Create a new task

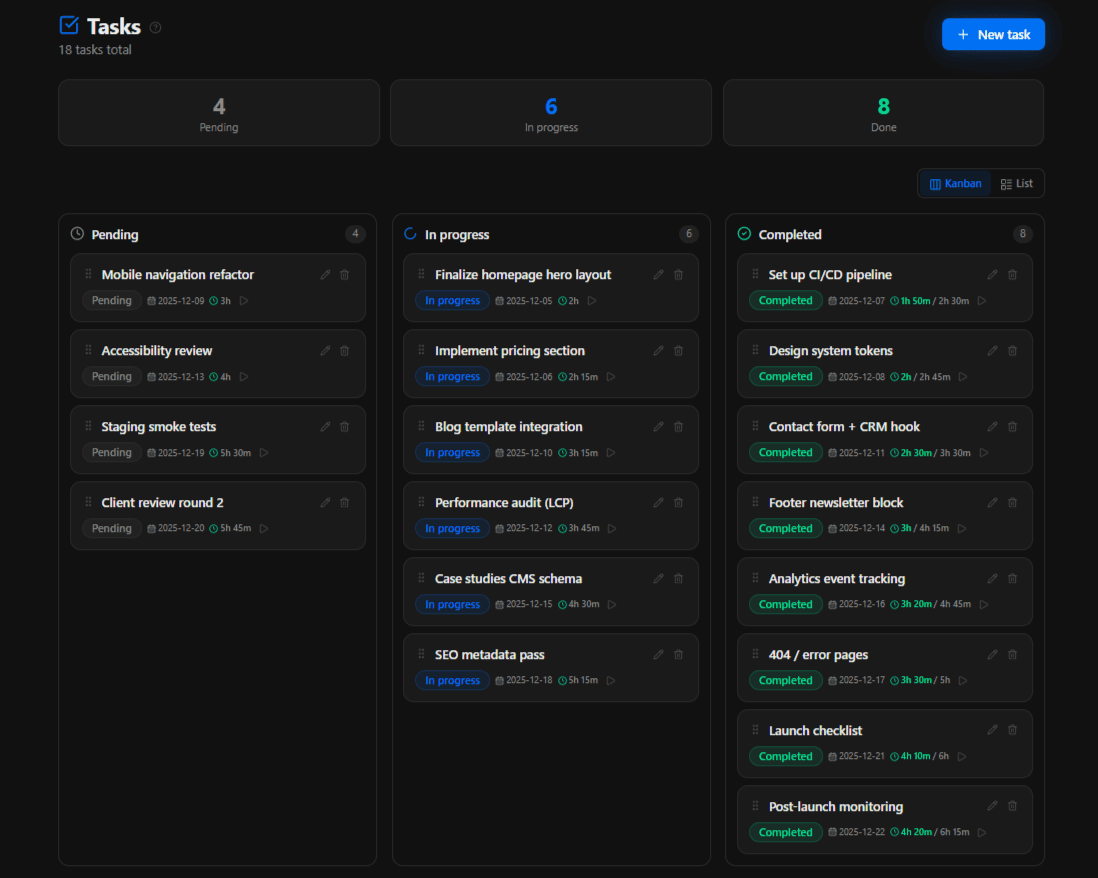(x=993, y=34)
